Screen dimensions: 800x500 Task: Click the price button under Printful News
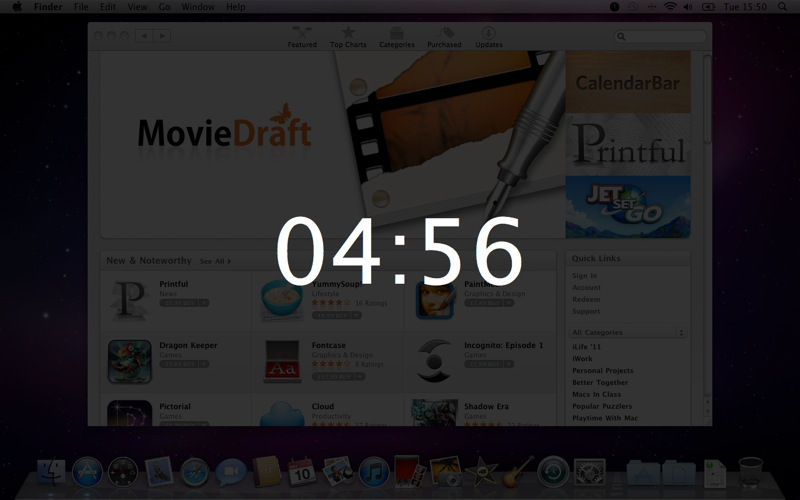[x=184, y=303]
